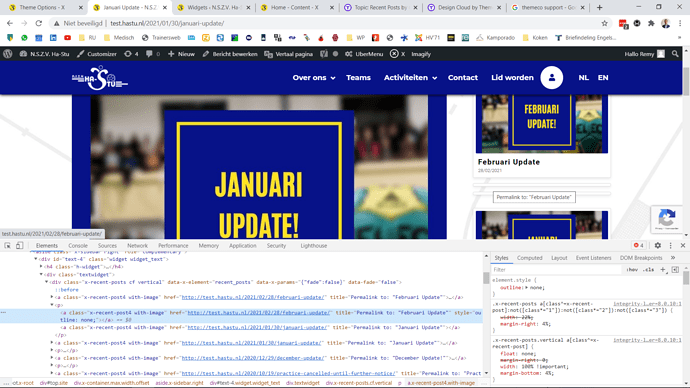Click Bericht bewerken in admin bar
Viewport: 690px width, 388px height.
pyautogui.click(x=230, y=54)
